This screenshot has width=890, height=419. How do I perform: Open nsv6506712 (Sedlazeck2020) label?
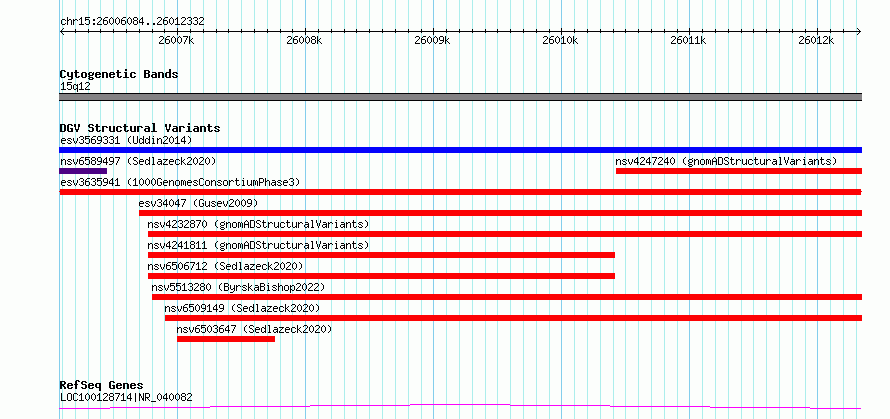225,266
